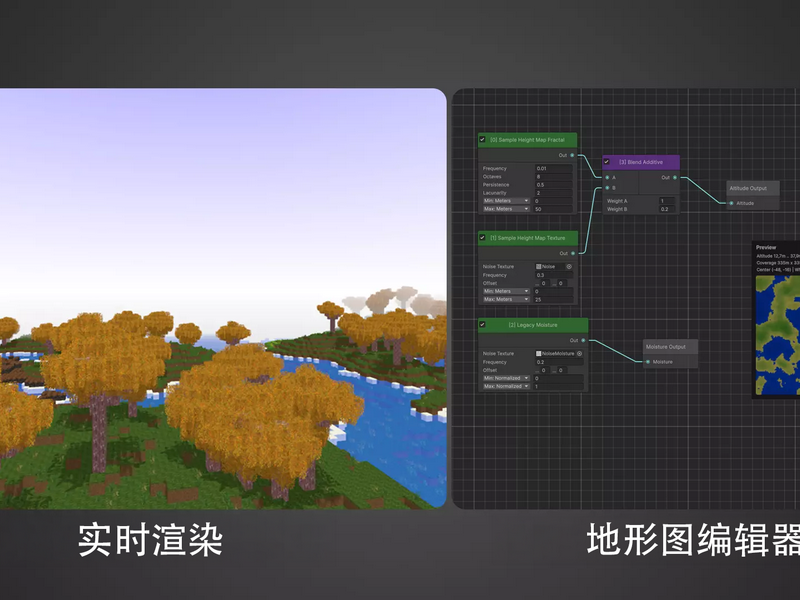Click the Octaves field showing 8

(554, 177)
